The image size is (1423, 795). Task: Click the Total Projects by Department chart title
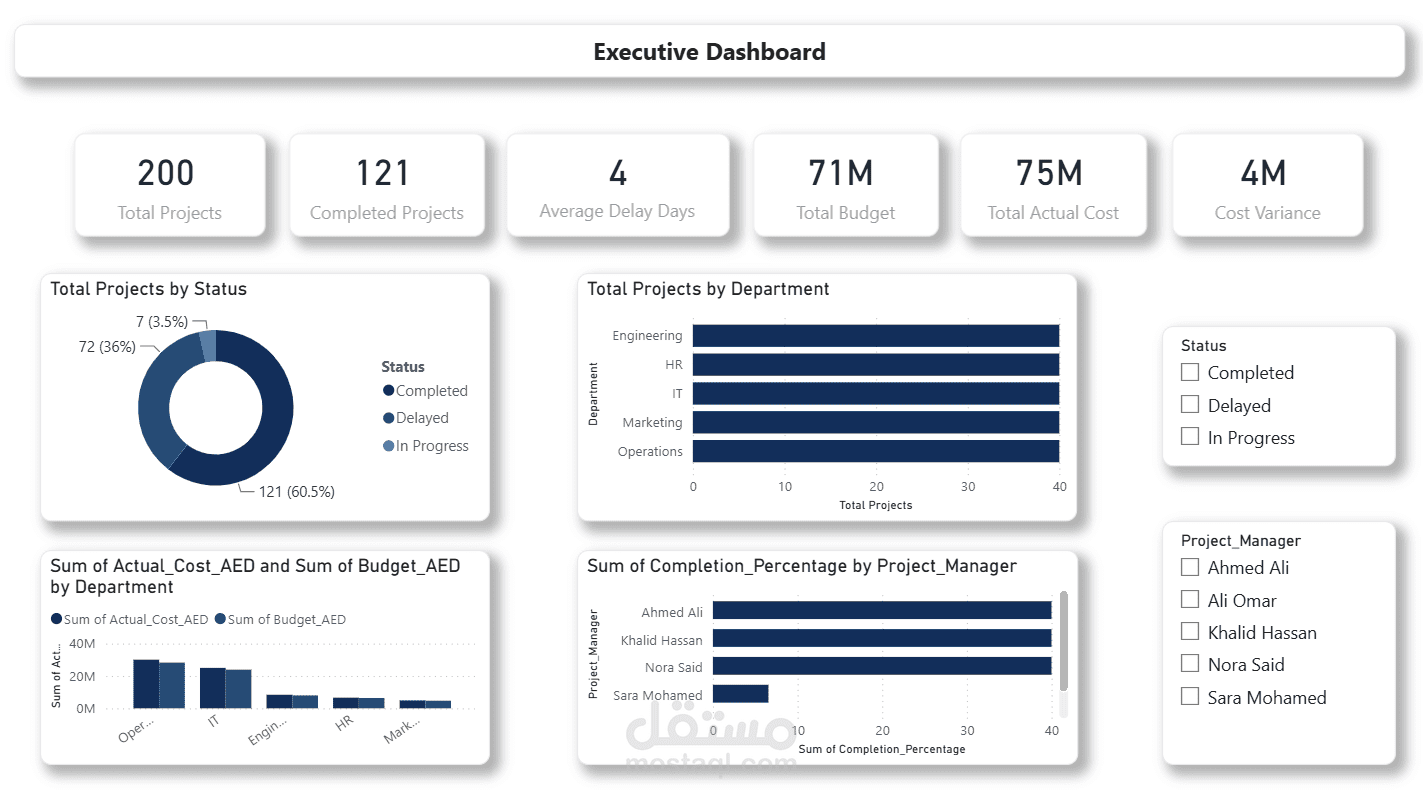click(x=708, y=289)
